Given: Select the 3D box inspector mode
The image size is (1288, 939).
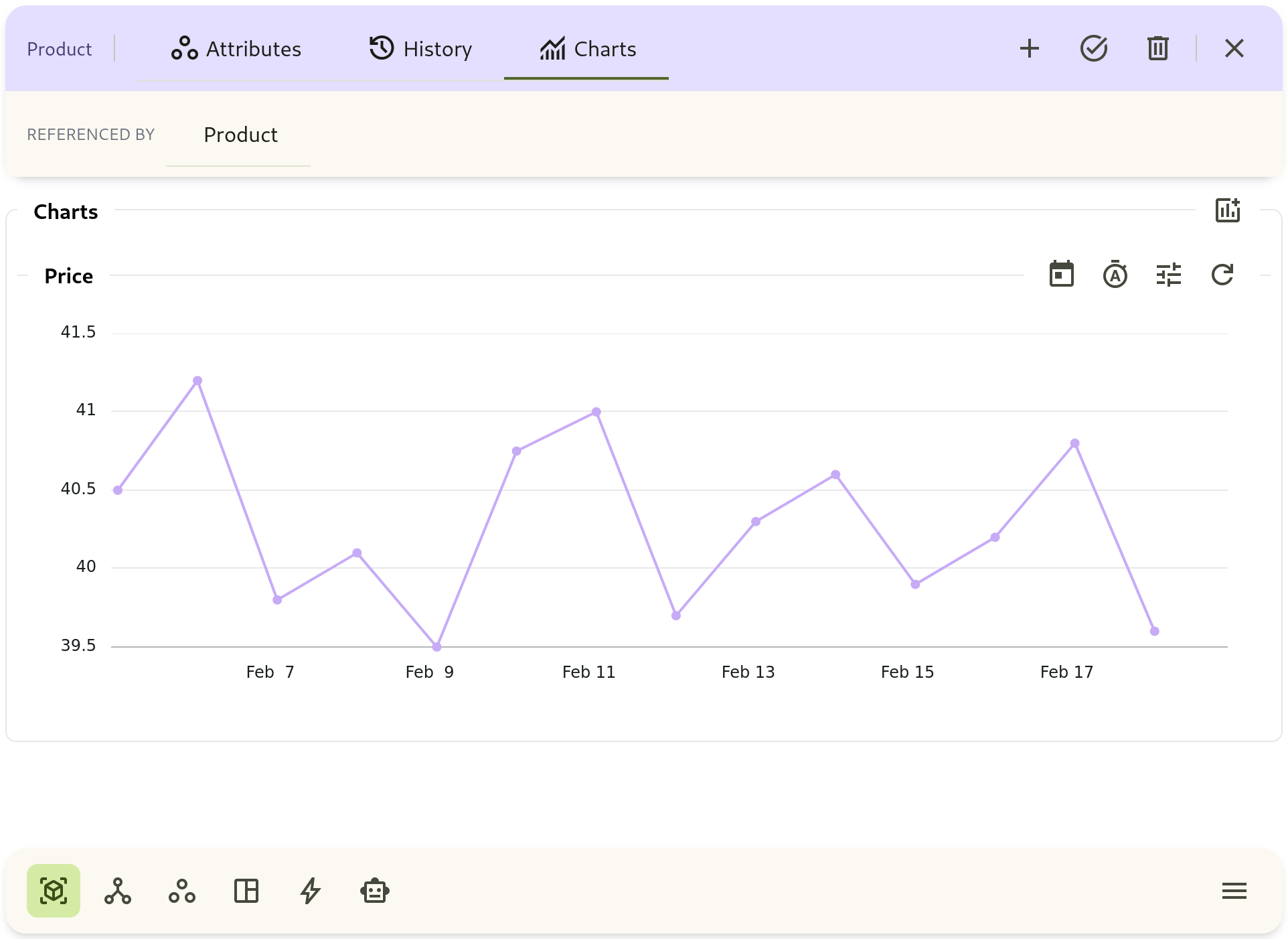Looking at the screenshot, I should [53, 891].
